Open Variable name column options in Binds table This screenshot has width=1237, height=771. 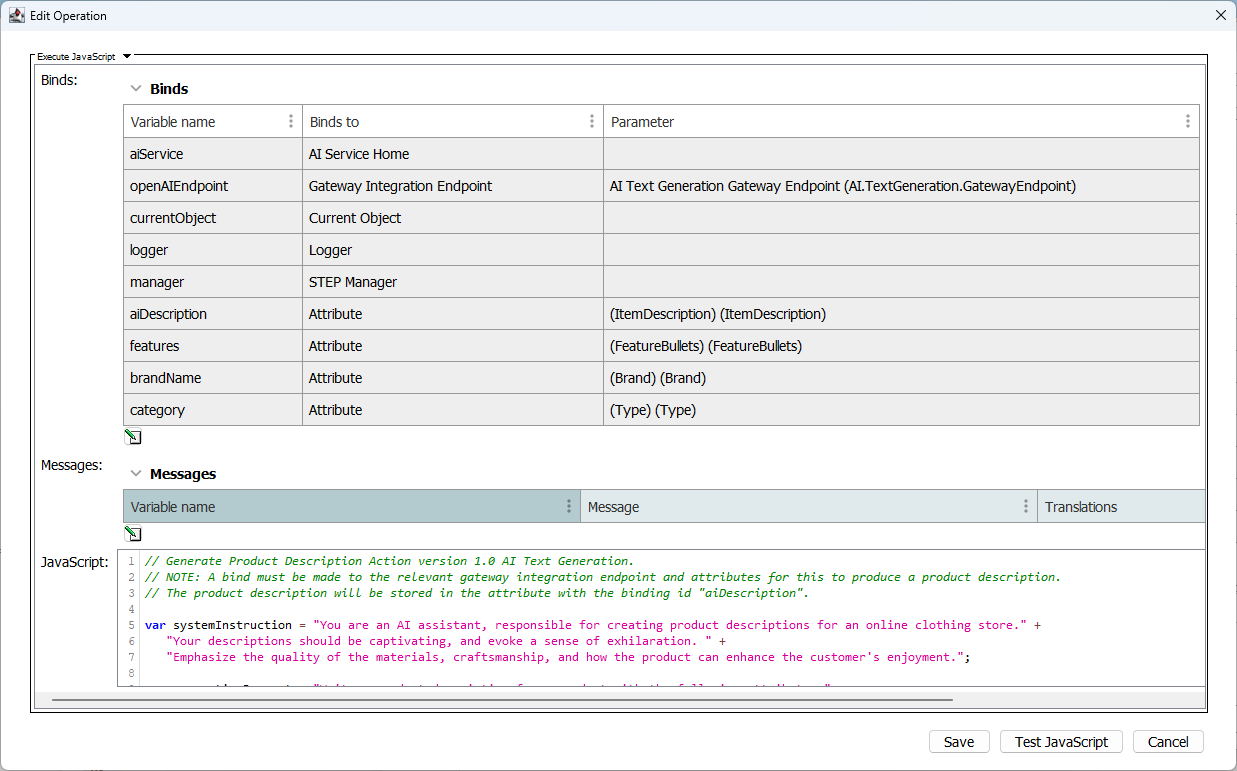pos(291,121)
